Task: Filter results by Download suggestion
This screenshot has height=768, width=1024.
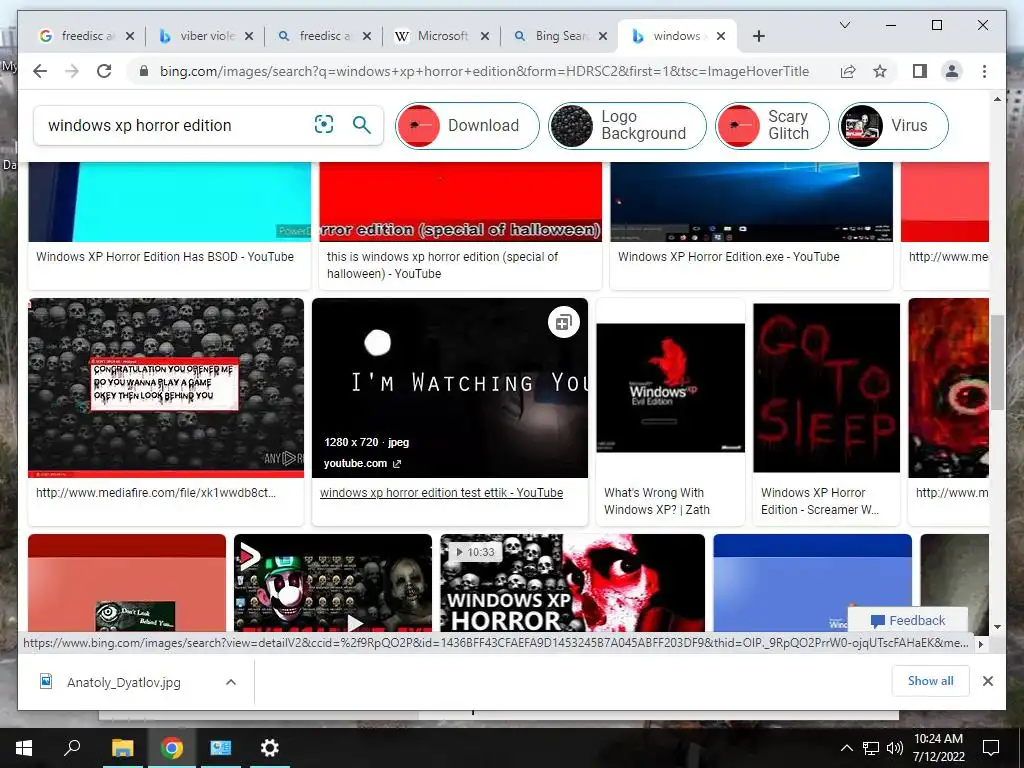Action: (468, 125)
